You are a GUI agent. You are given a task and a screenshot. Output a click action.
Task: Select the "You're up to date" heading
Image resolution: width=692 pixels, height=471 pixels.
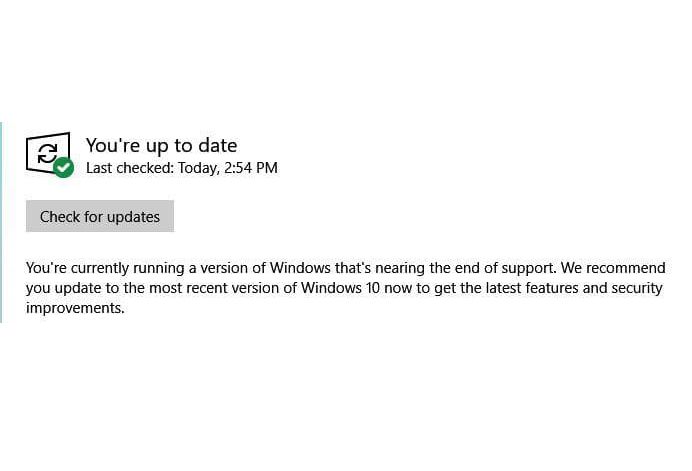(162, 146)
